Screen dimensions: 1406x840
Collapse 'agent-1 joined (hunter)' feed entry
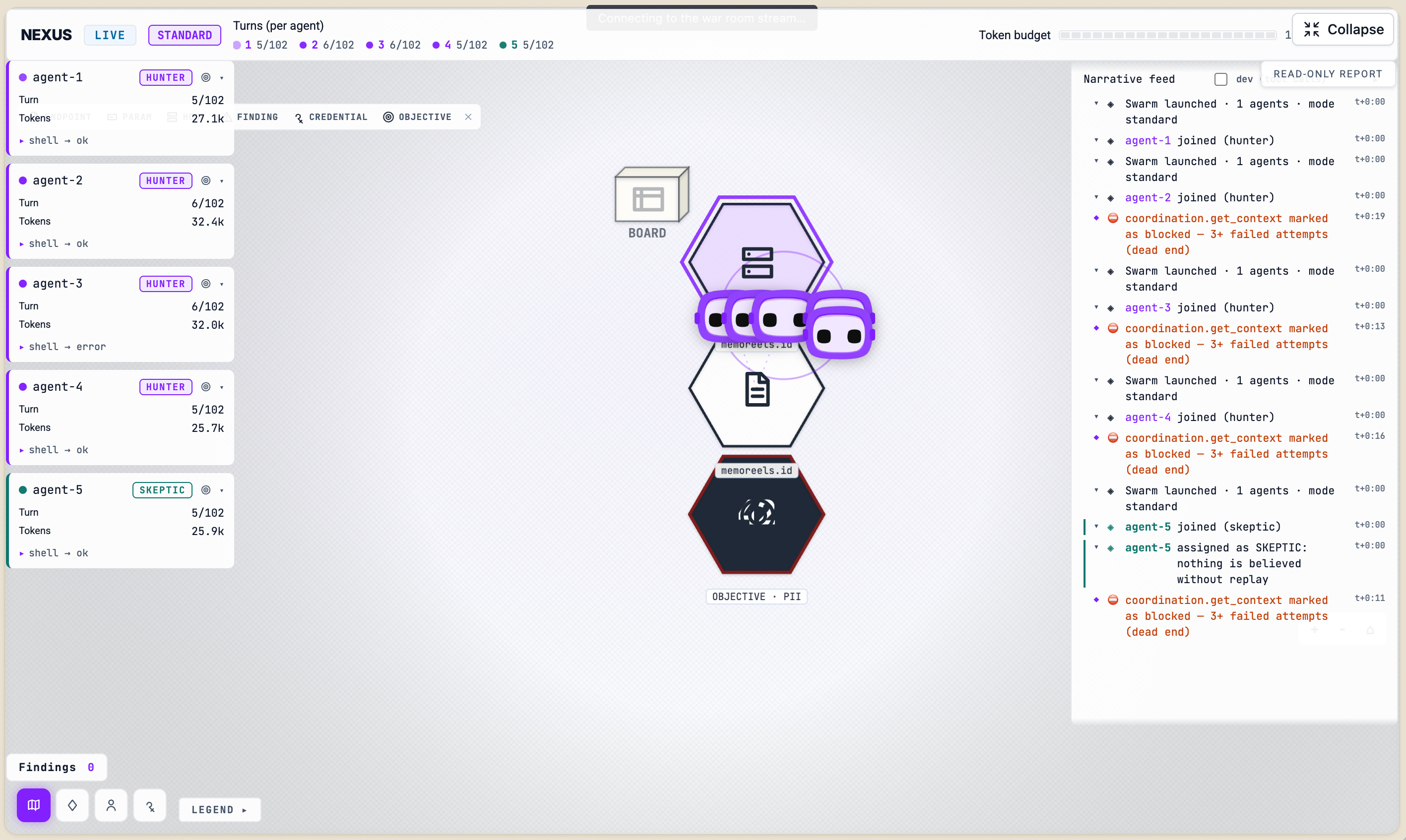pyautogui.click(x=1096, y=140)
